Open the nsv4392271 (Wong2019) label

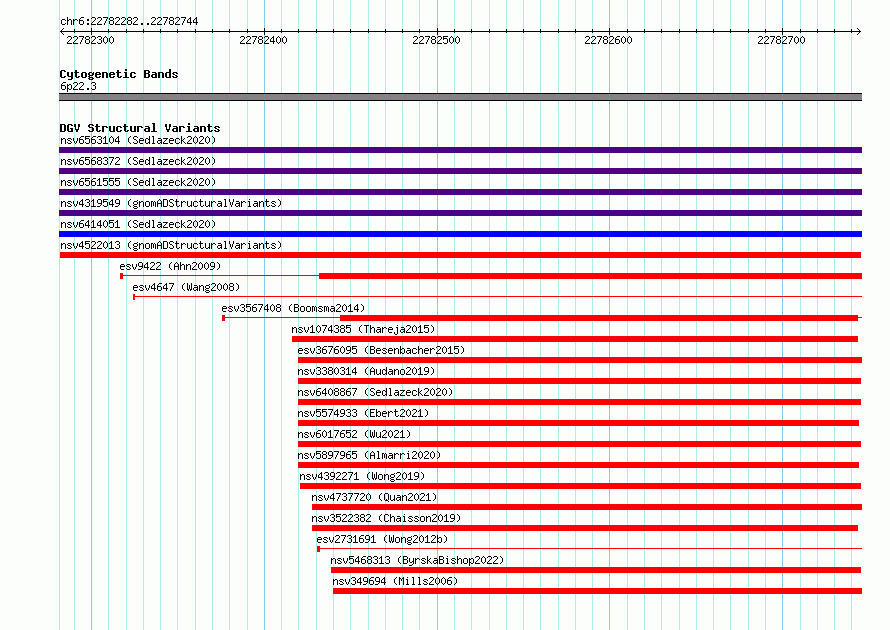362,476
